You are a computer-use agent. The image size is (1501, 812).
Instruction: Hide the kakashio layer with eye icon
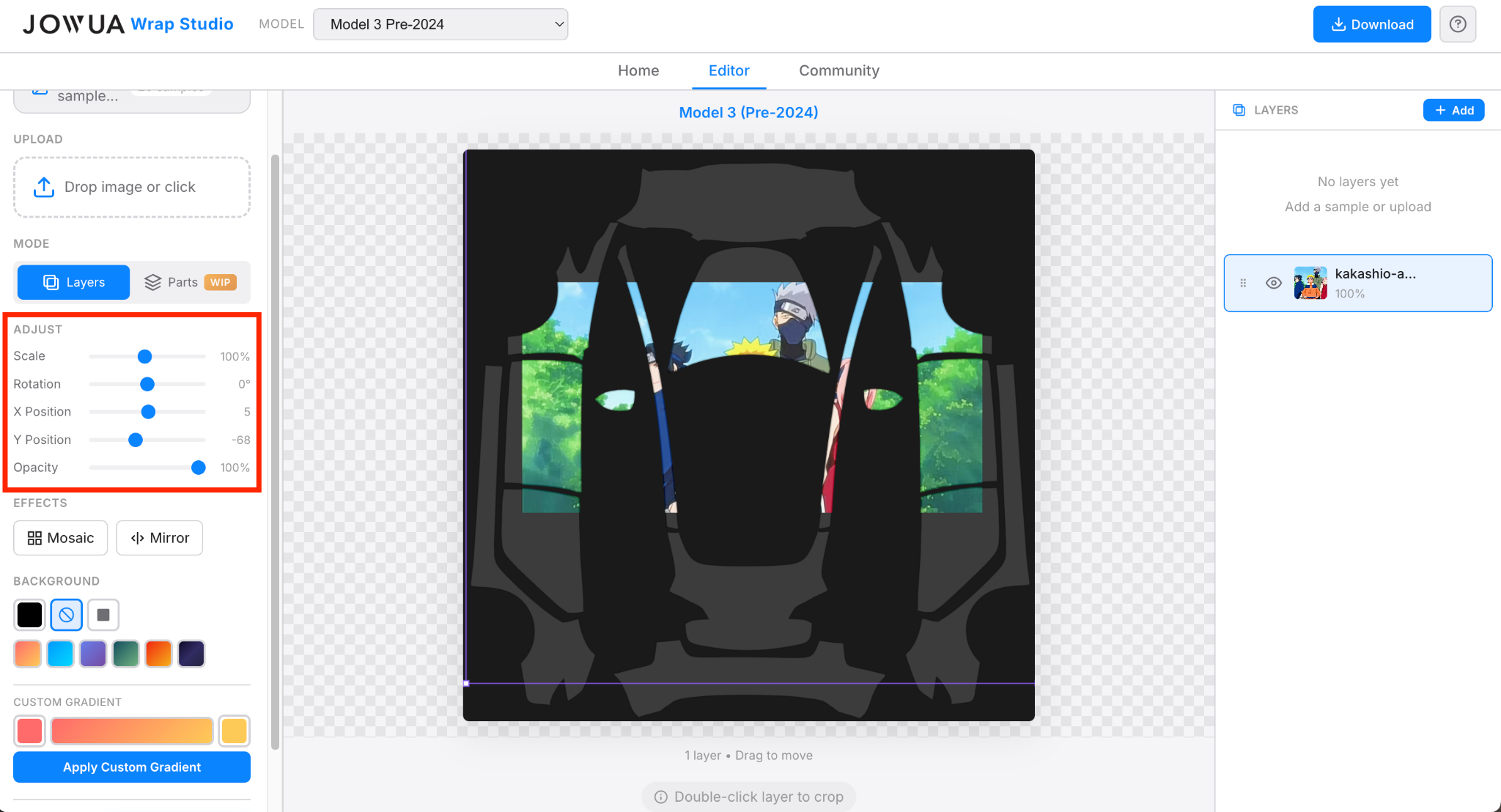[1274, 283]
